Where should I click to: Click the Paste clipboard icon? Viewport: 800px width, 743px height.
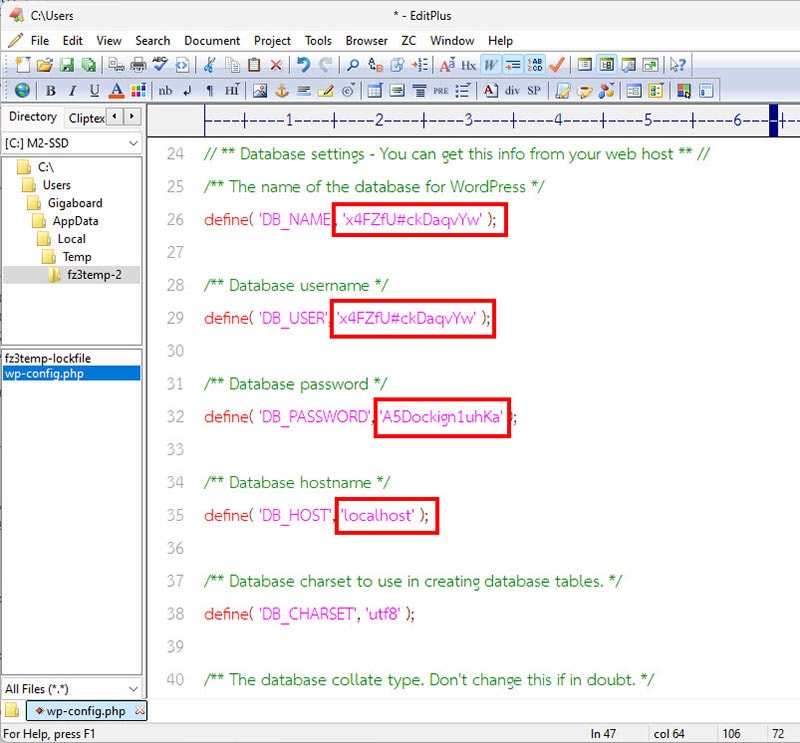(254, 65)
